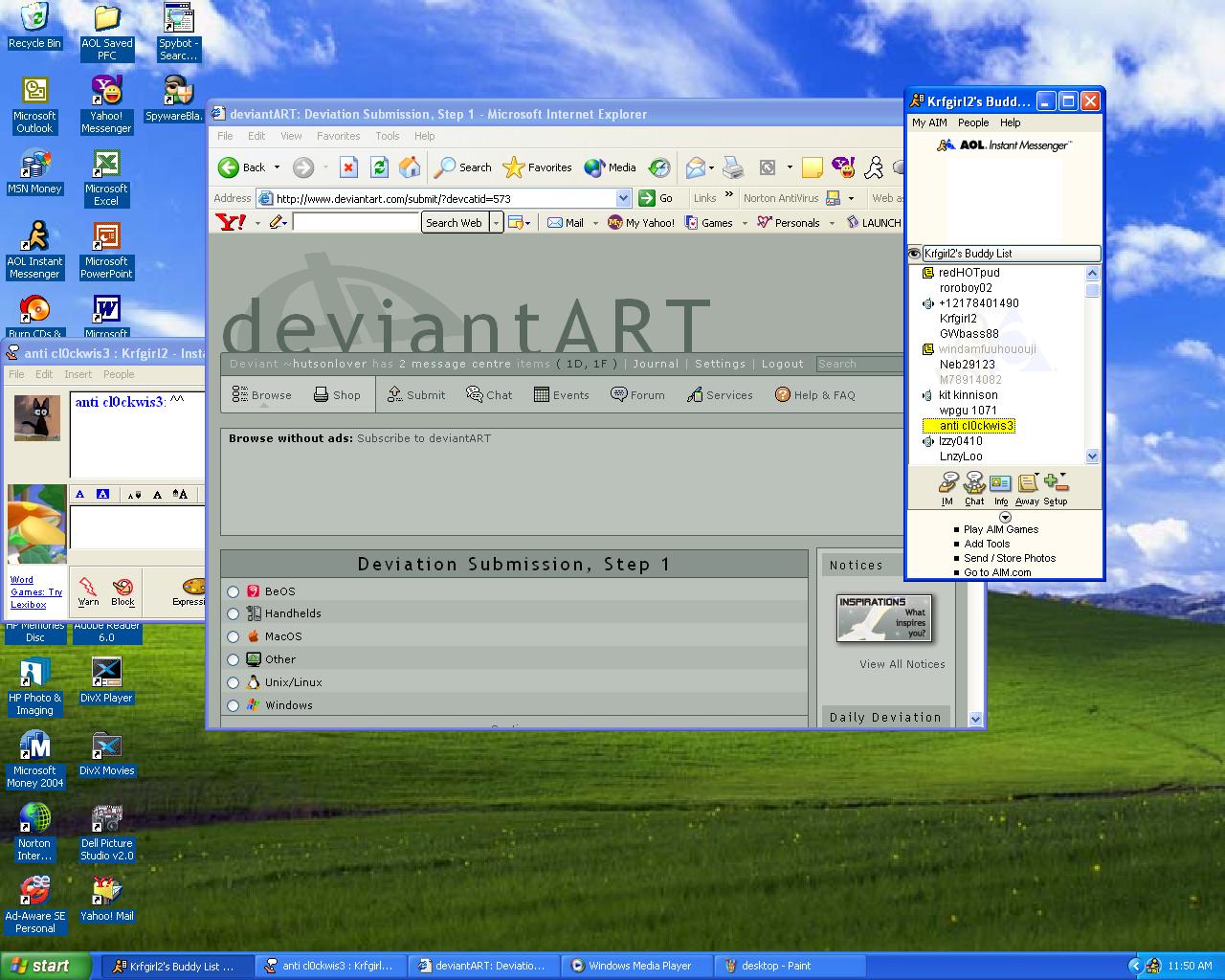
Task: Open the Search pane in IE toolbar
Action: pos(463,167)
